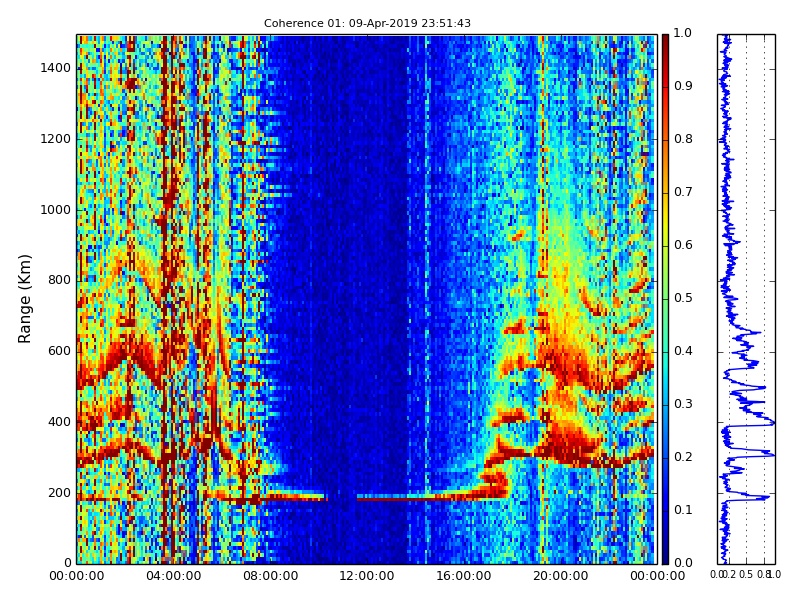Click the 600 range tick label
The width and height of the screenshot is (800, 600).
pyautogui.click(x=59, y=351)
